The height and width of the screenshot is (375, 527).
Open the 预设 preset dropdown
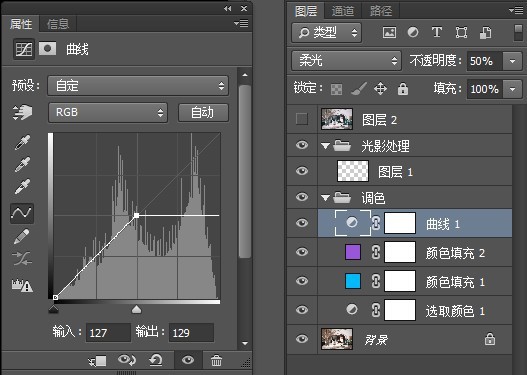pos(138,86)
